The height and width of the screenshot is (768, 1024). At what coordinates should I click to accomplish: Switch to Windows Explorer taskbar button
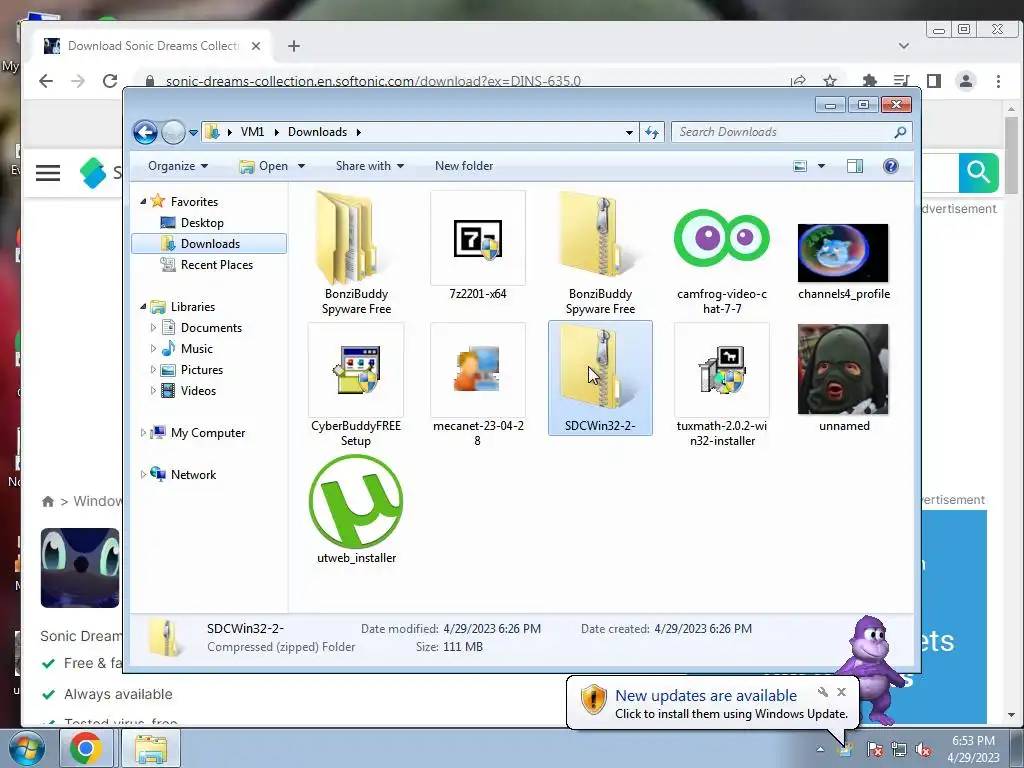click(x=151, y=748)
